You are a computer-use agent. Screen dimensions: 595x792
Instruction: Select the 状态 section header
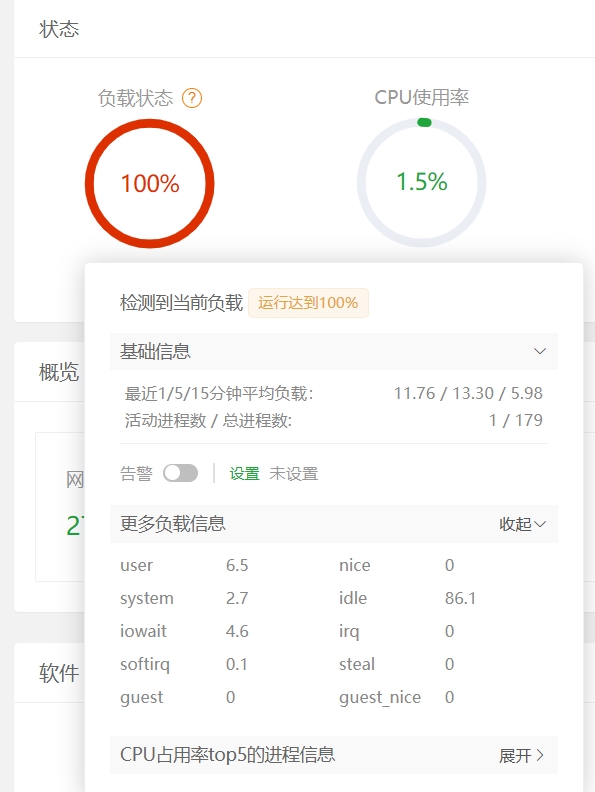tap(59, 29)
